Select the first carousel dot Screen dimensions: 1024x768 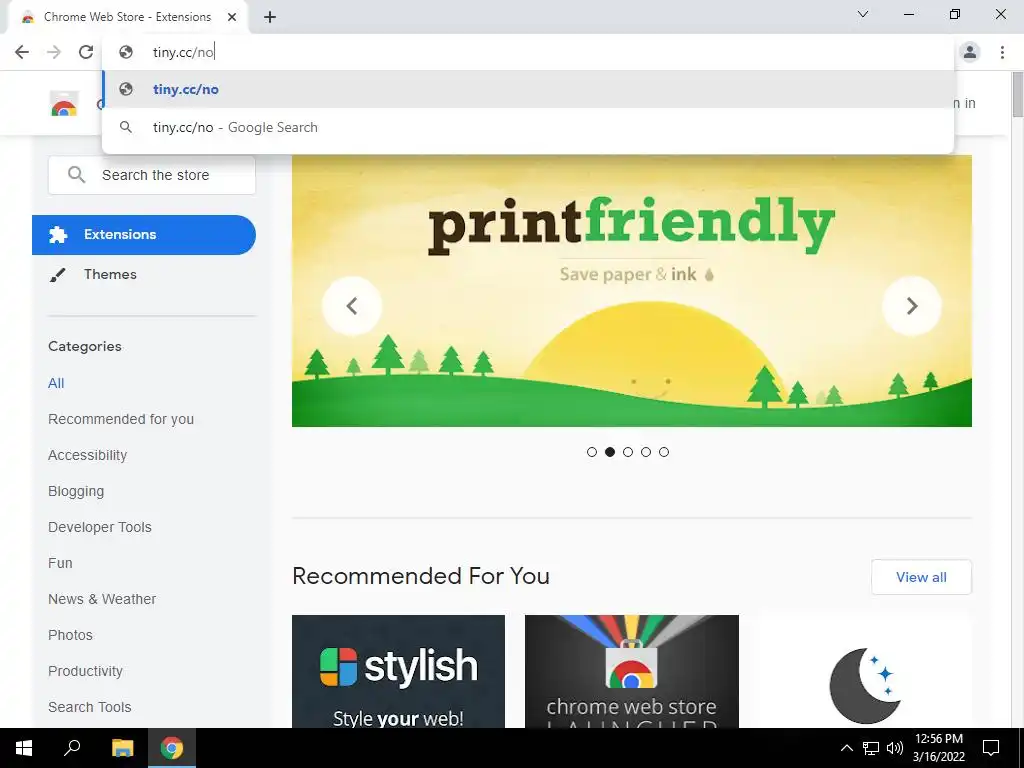click(592, 452)
